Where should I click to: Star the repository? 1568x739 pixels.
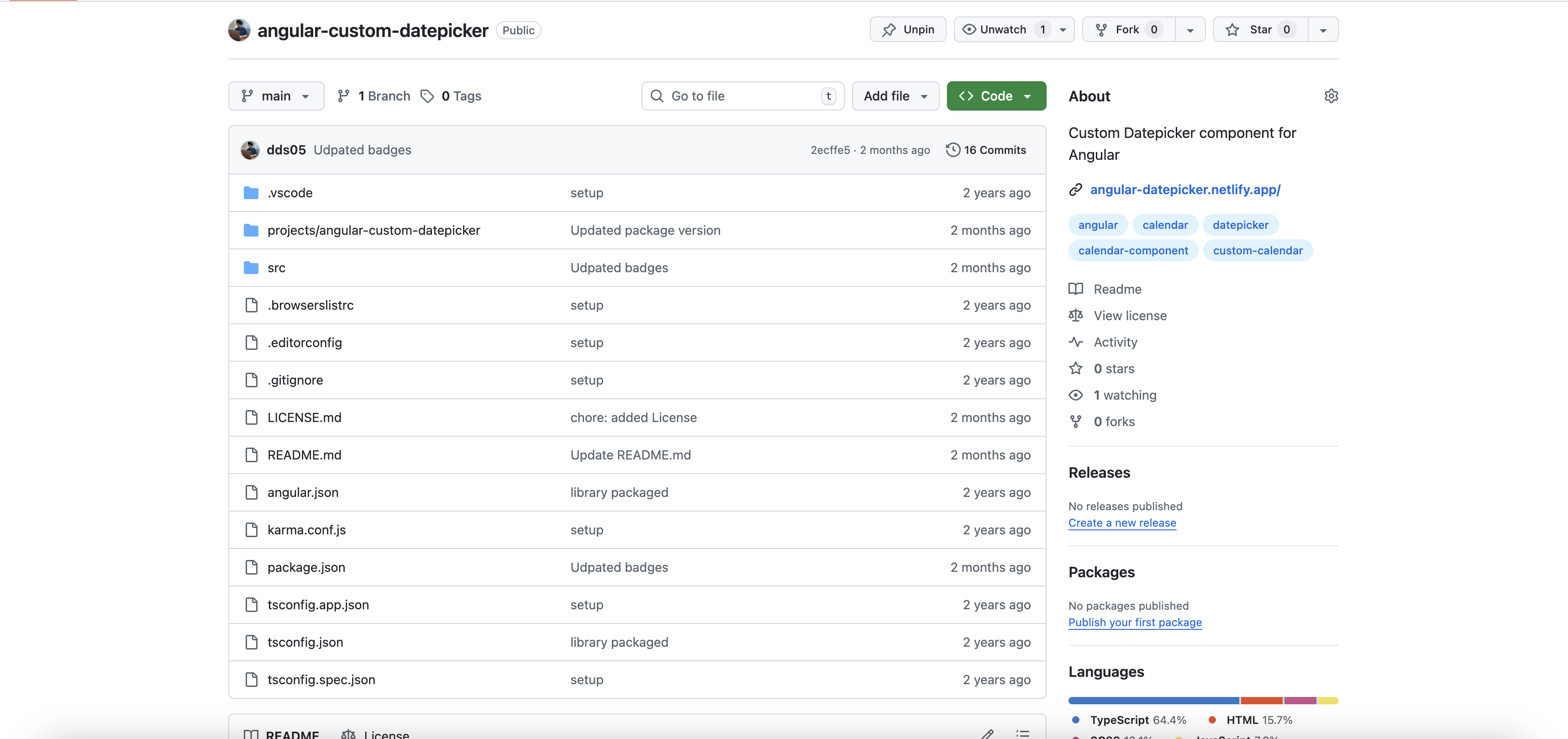click(x=1260, y=30)
